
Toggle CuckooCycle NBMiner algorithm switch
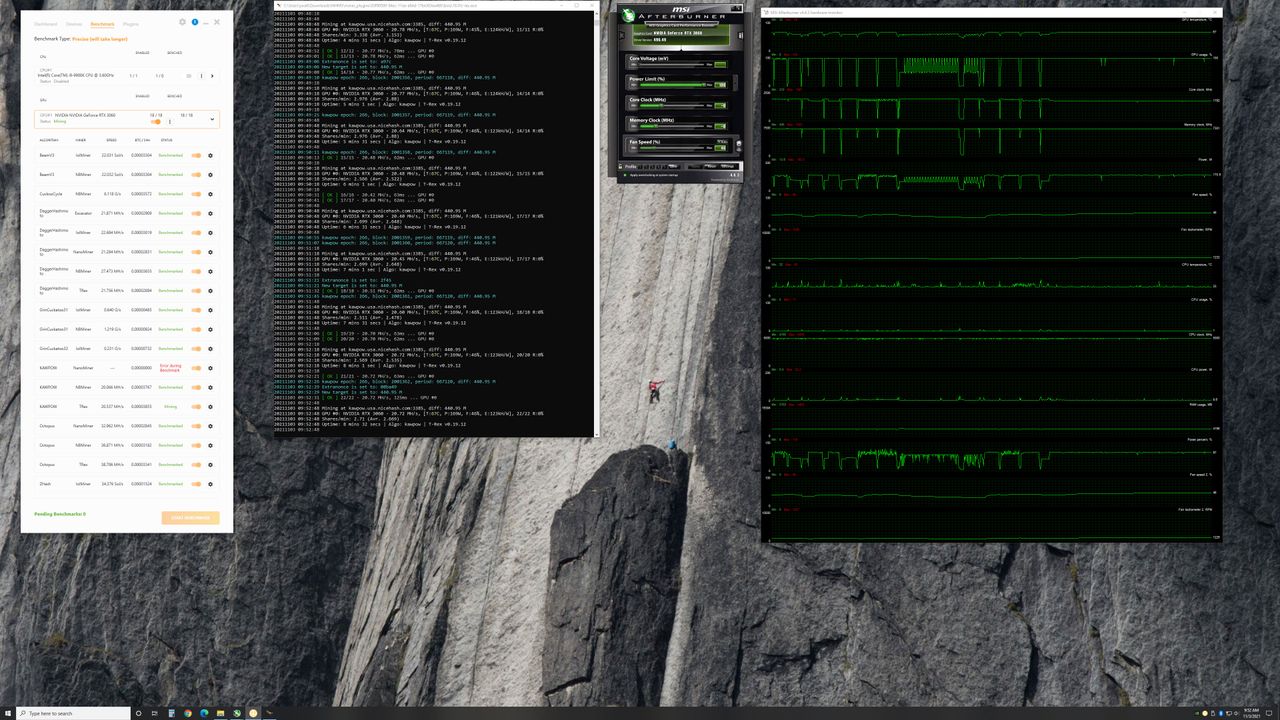pos(196,194)
